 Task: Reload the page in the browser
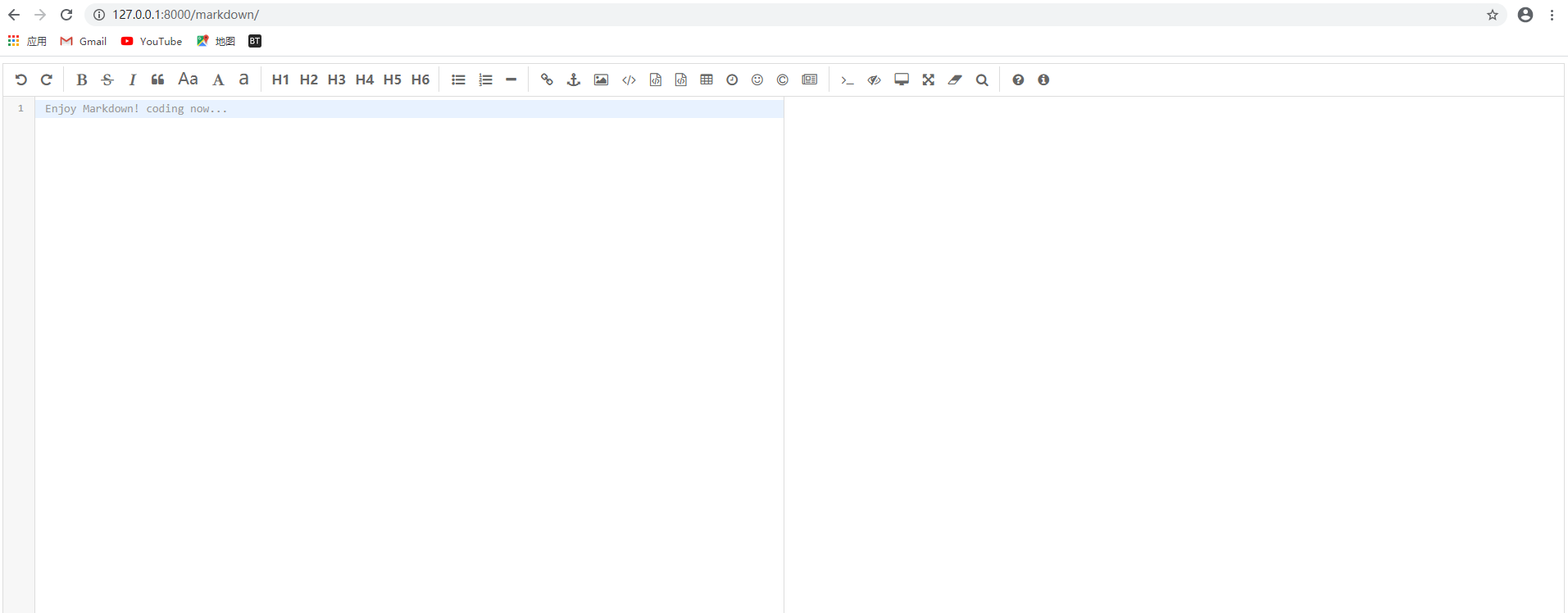pyautogui.click(x=66, y=15)
